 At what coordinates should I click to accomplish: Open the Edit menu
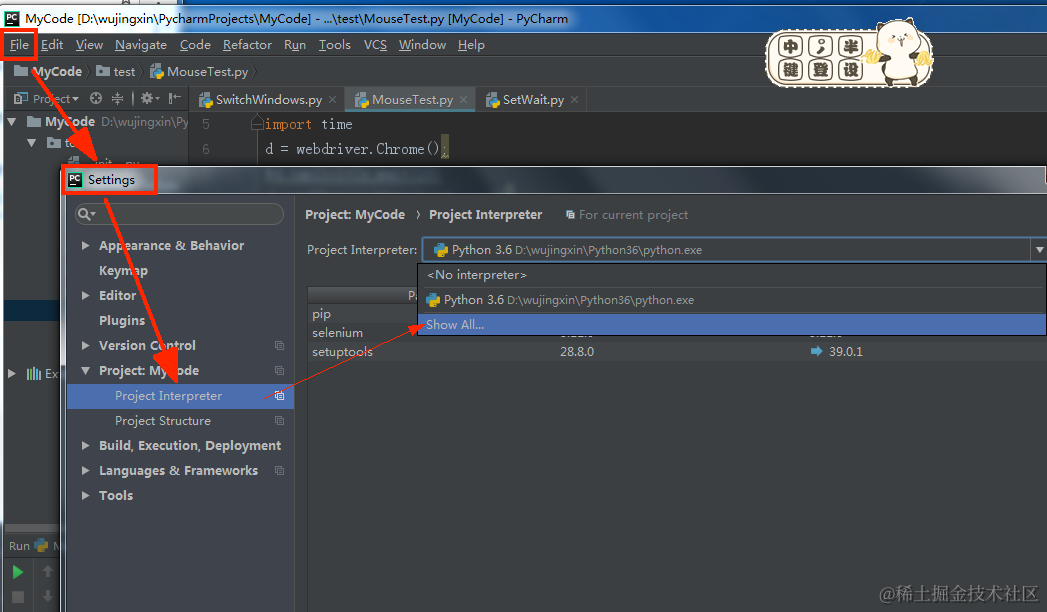click(52, 45)
